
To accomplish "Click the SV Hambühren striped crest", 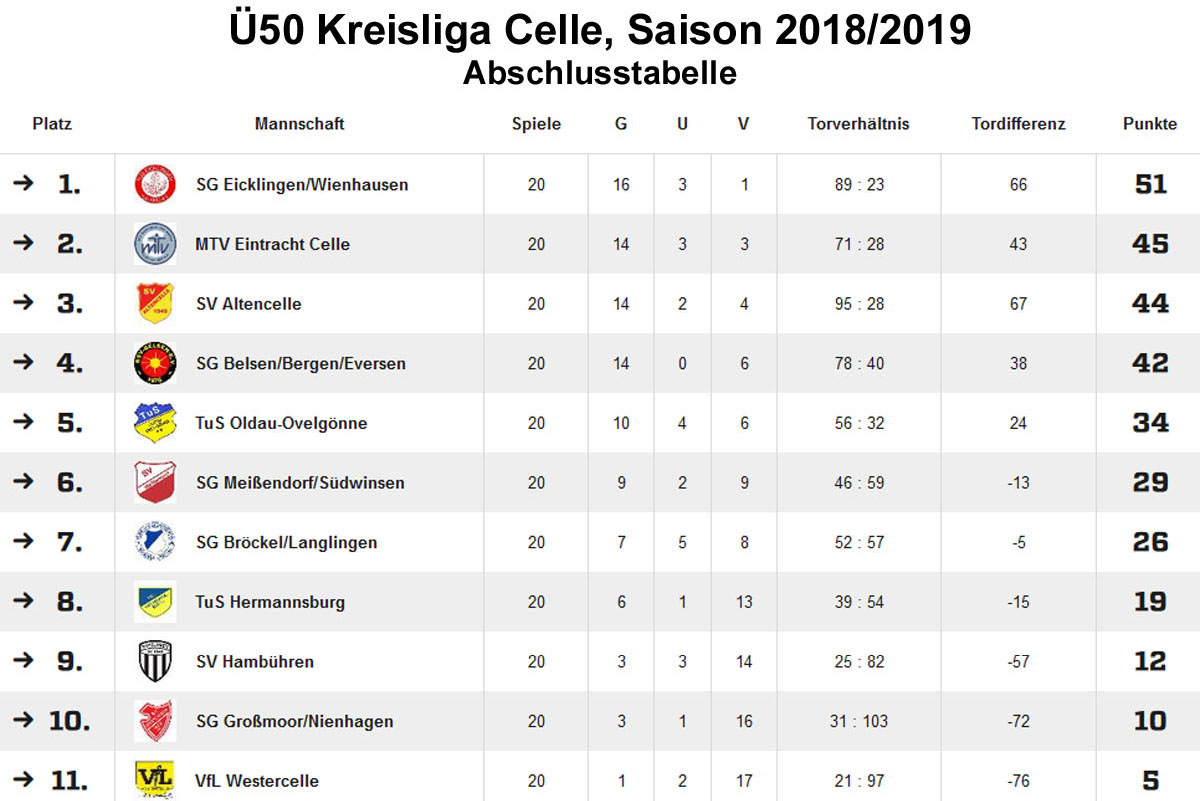I will click(x=155, y=662).
